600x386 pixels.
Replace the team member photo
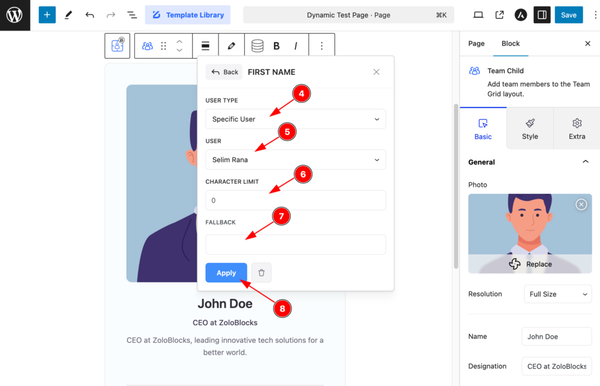coord(530,264)
